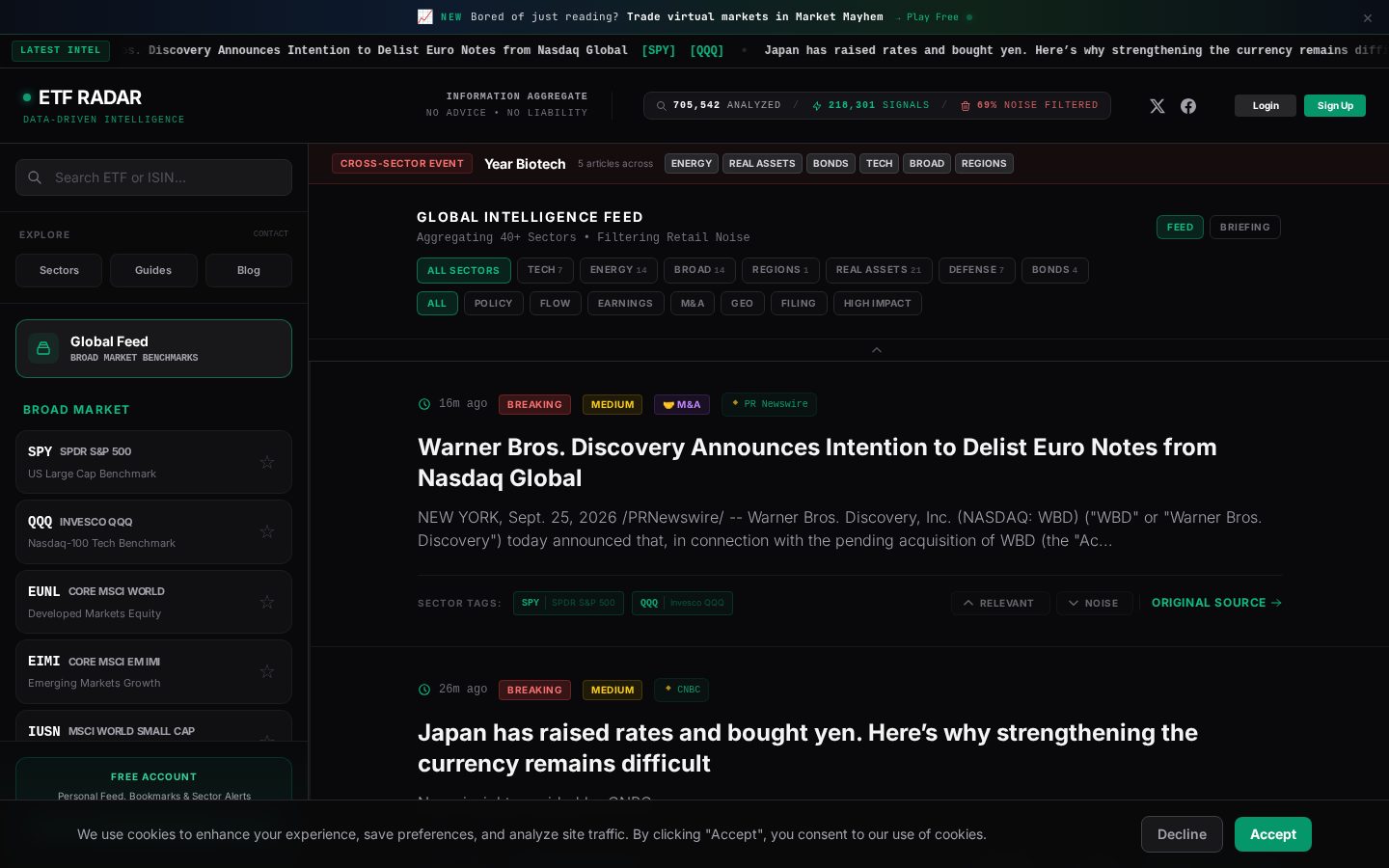1389x868 pixels.
Task: Star the QQQ Invesco QQQ entry
Action: (267, 531)
